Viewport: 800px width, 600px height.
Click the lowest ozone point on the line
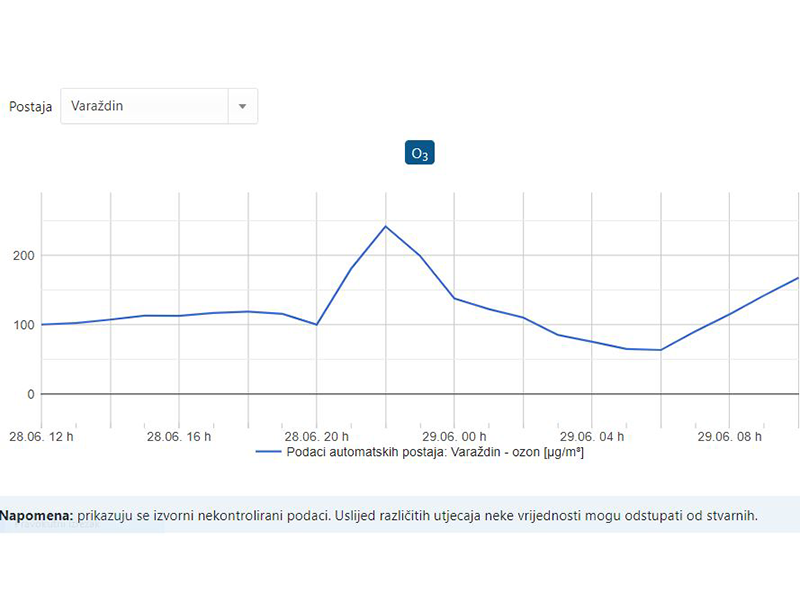pyautogui.click(x=660, y=350)
